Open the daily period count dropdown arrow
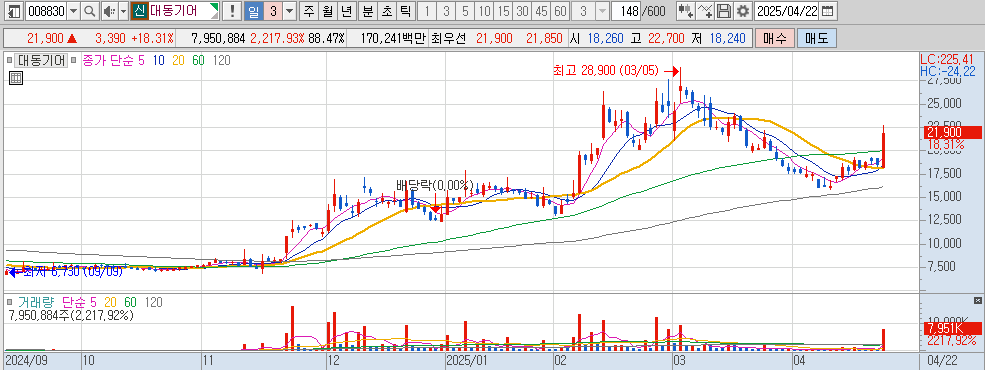985x370 pixels. pos(289,11)
